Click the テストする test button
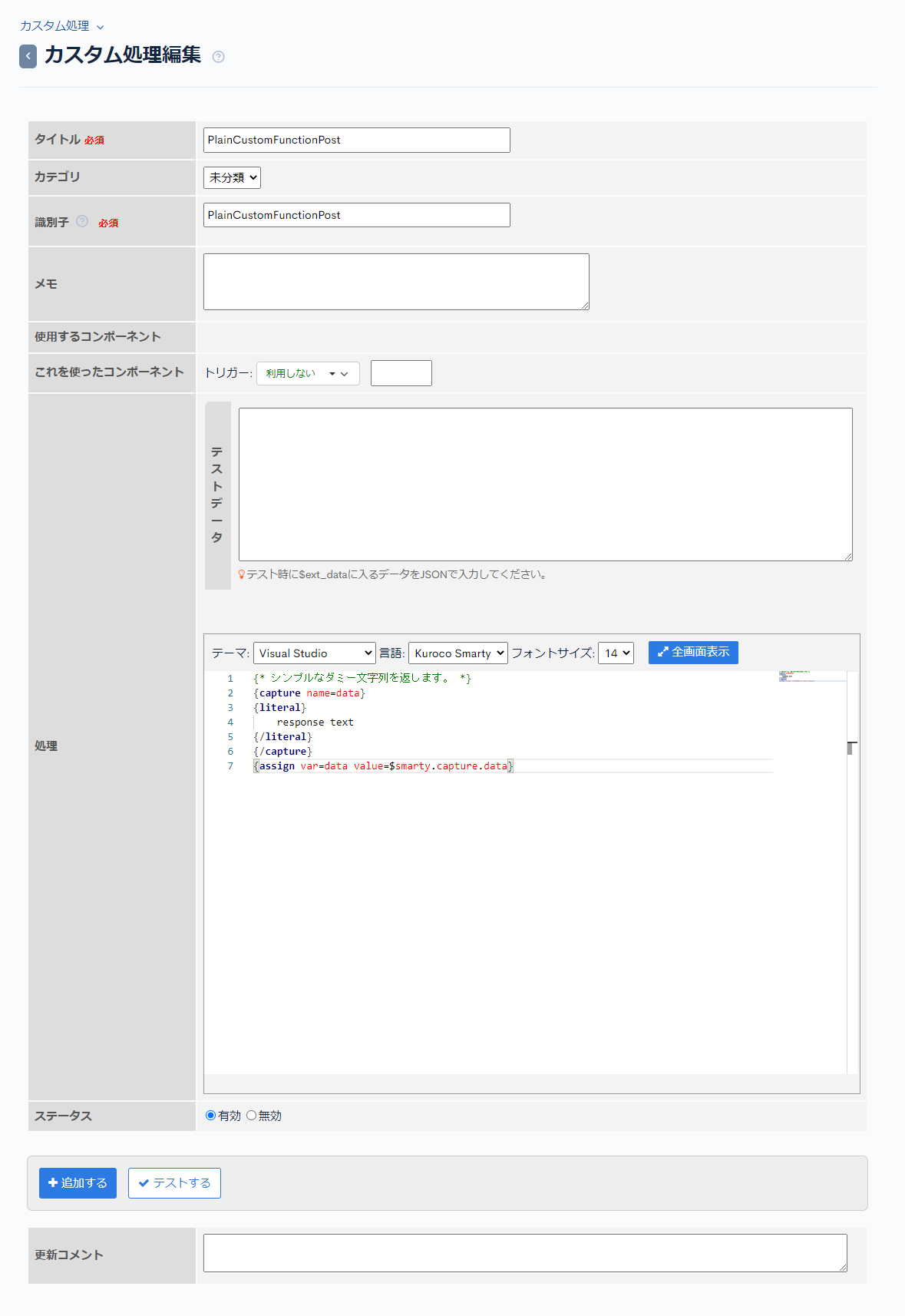This screenshot has width=905, height=1316. point(174,1183)
